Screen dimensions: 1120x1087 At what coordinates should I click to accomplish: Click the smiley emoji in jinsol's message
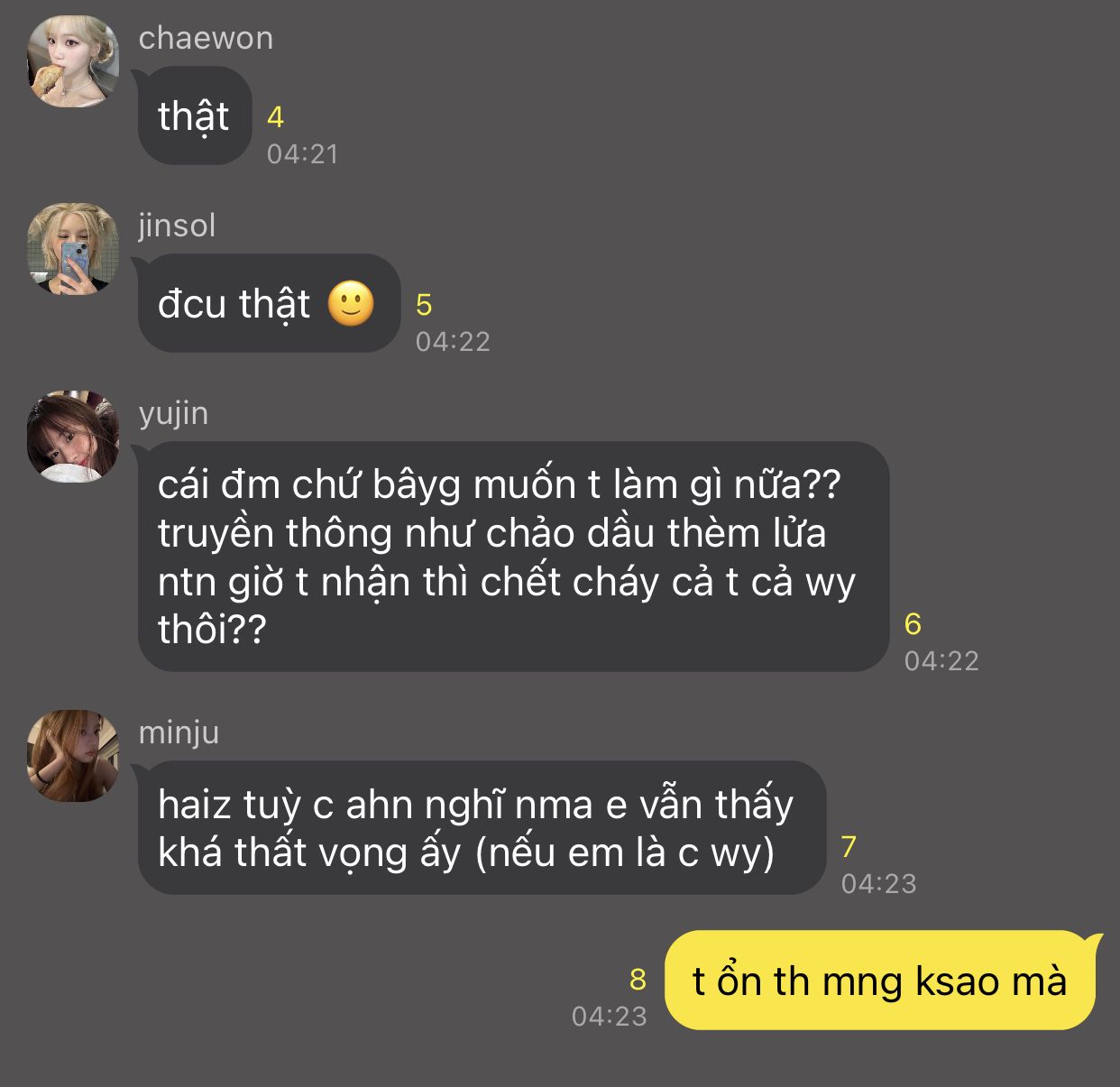click(351, 304)
